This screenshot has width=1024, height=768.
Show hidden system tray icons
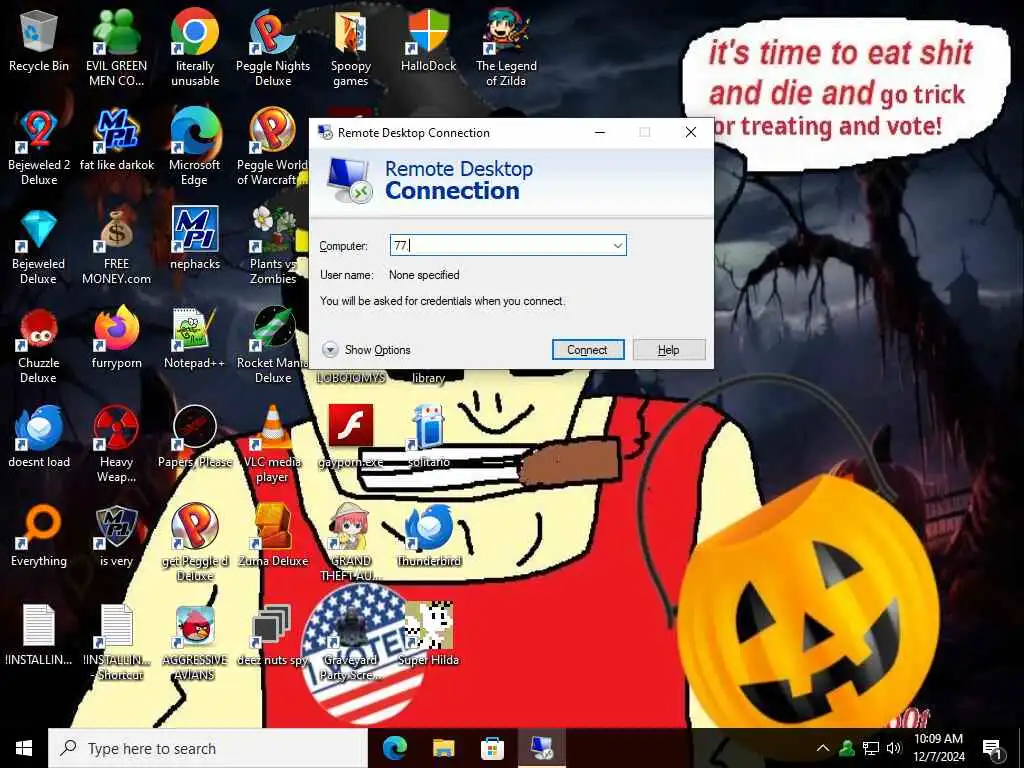click(823, 748)
